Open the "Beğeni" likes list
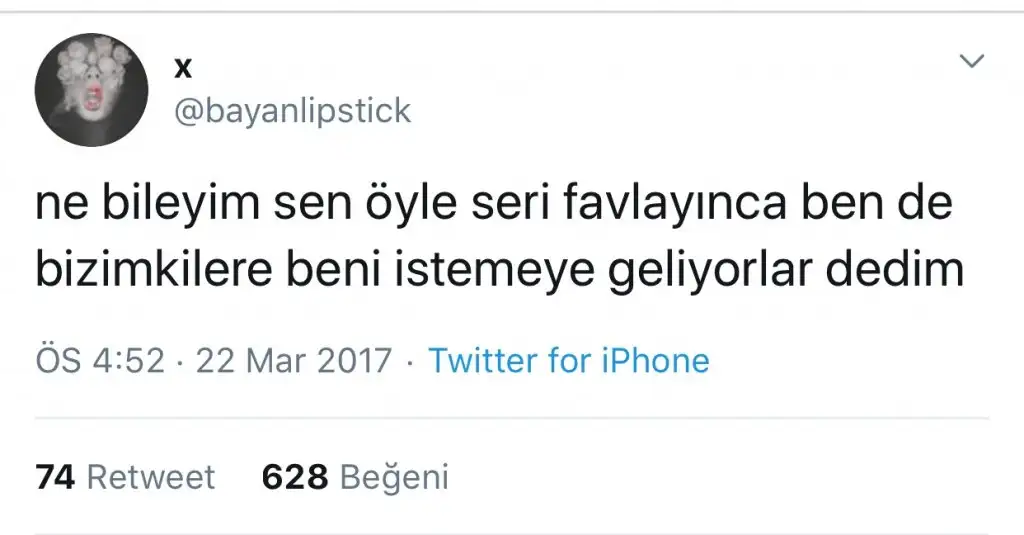The height and width of the screenshot is (535, 1024). (x=394, y=477)
